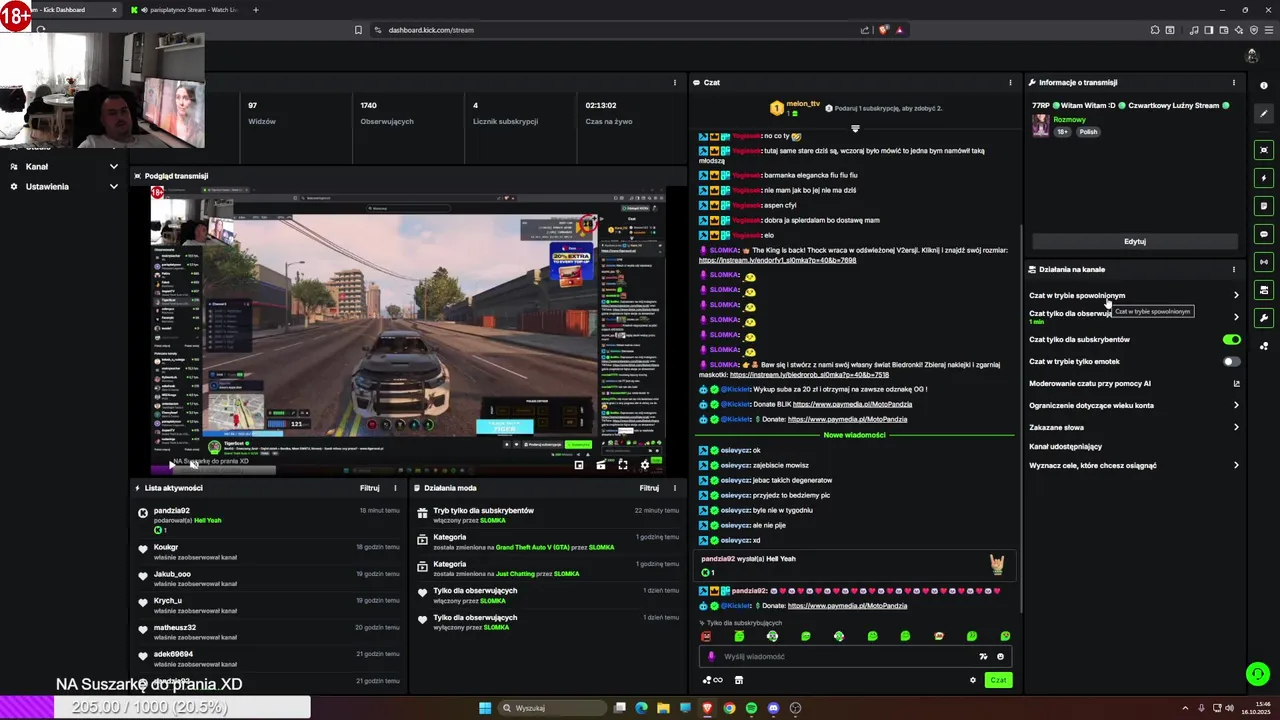Open Discord from the taskbar
This screenshot has width=1280, height=720.
(773, 708)
